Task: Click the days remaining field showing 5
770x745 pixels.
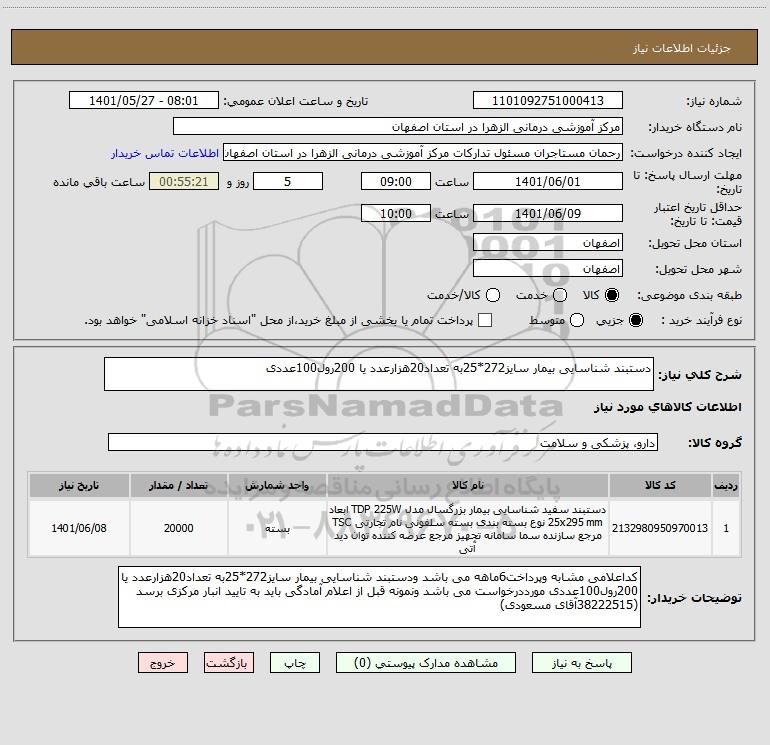Action: pyautogui.click(x=288, y=181)
